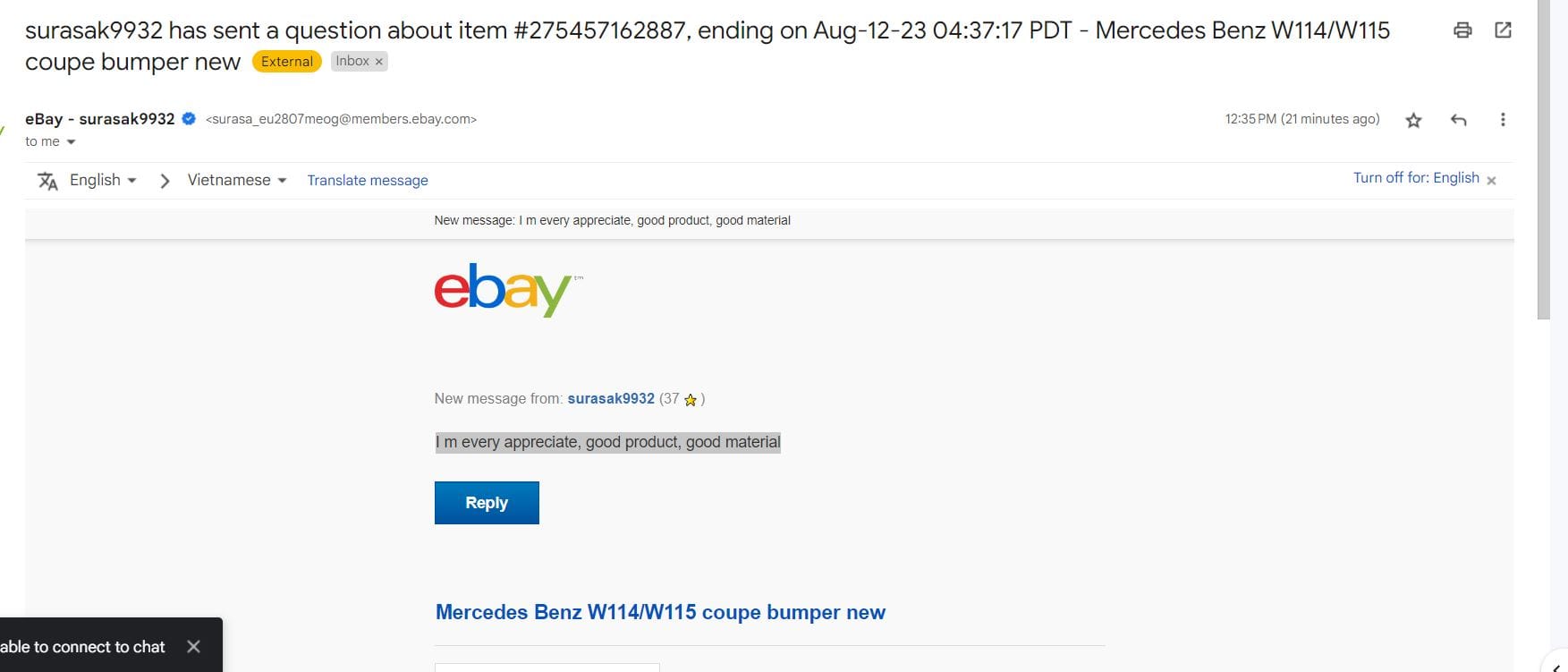Click the vertical scrollbar on the right
The height and width of the screenshot is (672, 1568).
click(x=1544, y=161)
